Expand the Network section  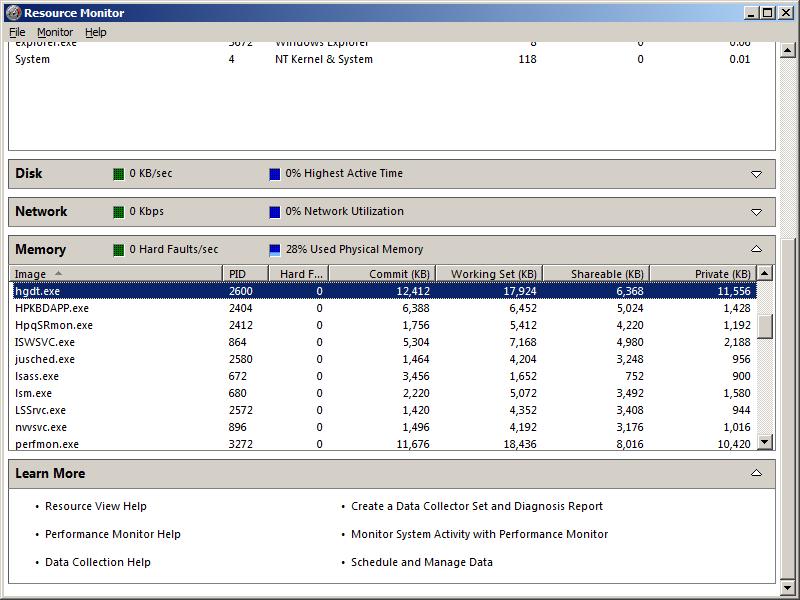coord(756,212)
